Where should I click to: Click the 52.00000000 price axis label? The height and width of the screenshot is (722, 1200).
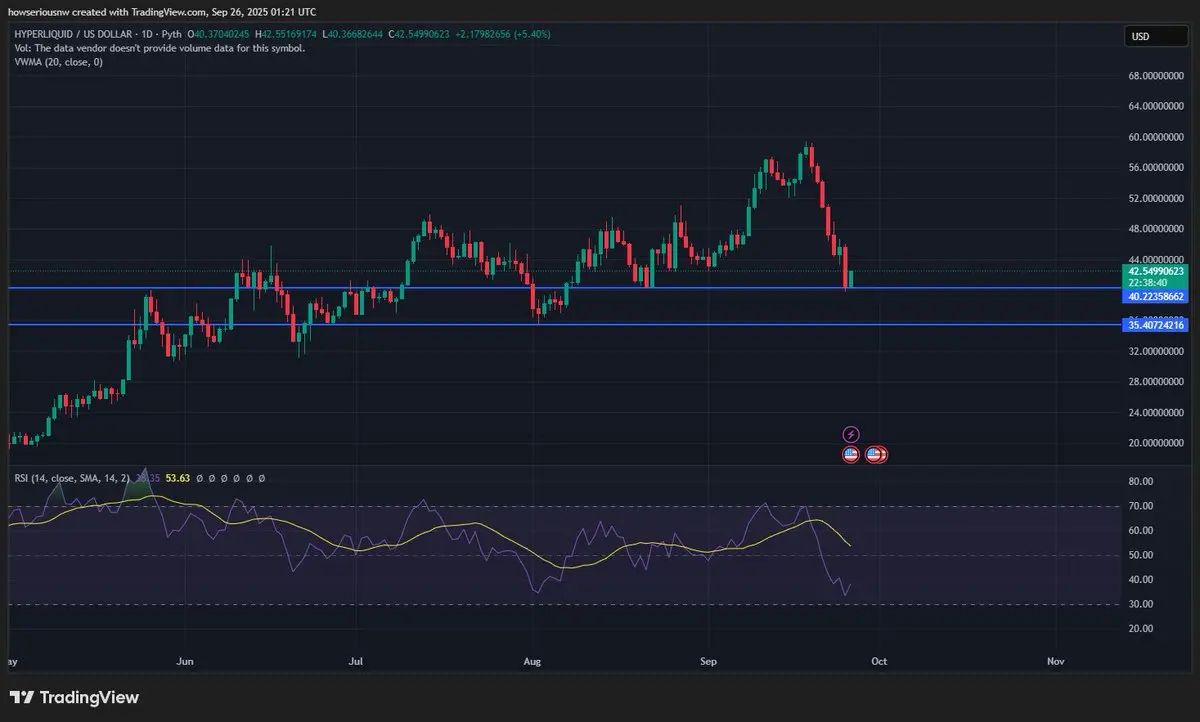click(x=1156, y=198)
